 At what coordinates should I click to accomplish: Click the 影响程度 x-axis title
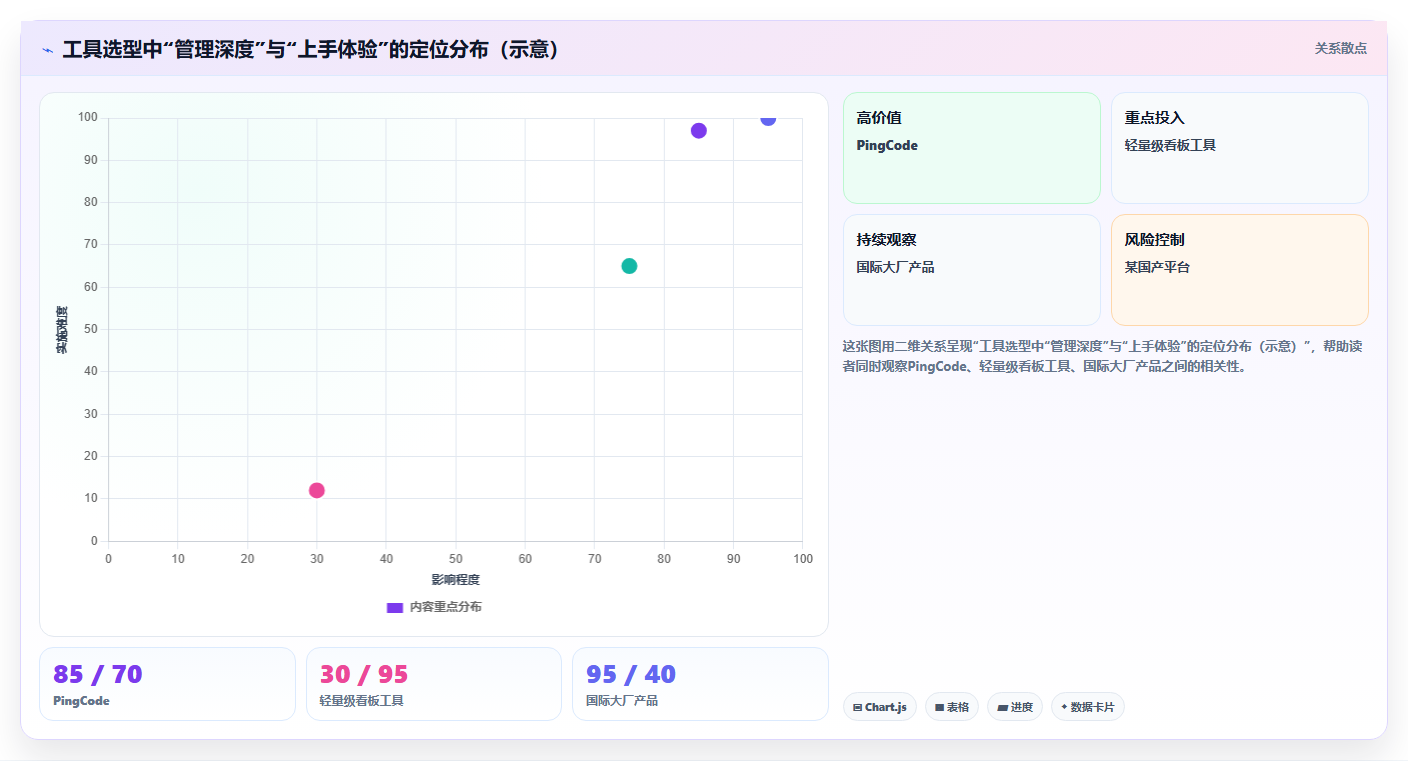point(456,580)
